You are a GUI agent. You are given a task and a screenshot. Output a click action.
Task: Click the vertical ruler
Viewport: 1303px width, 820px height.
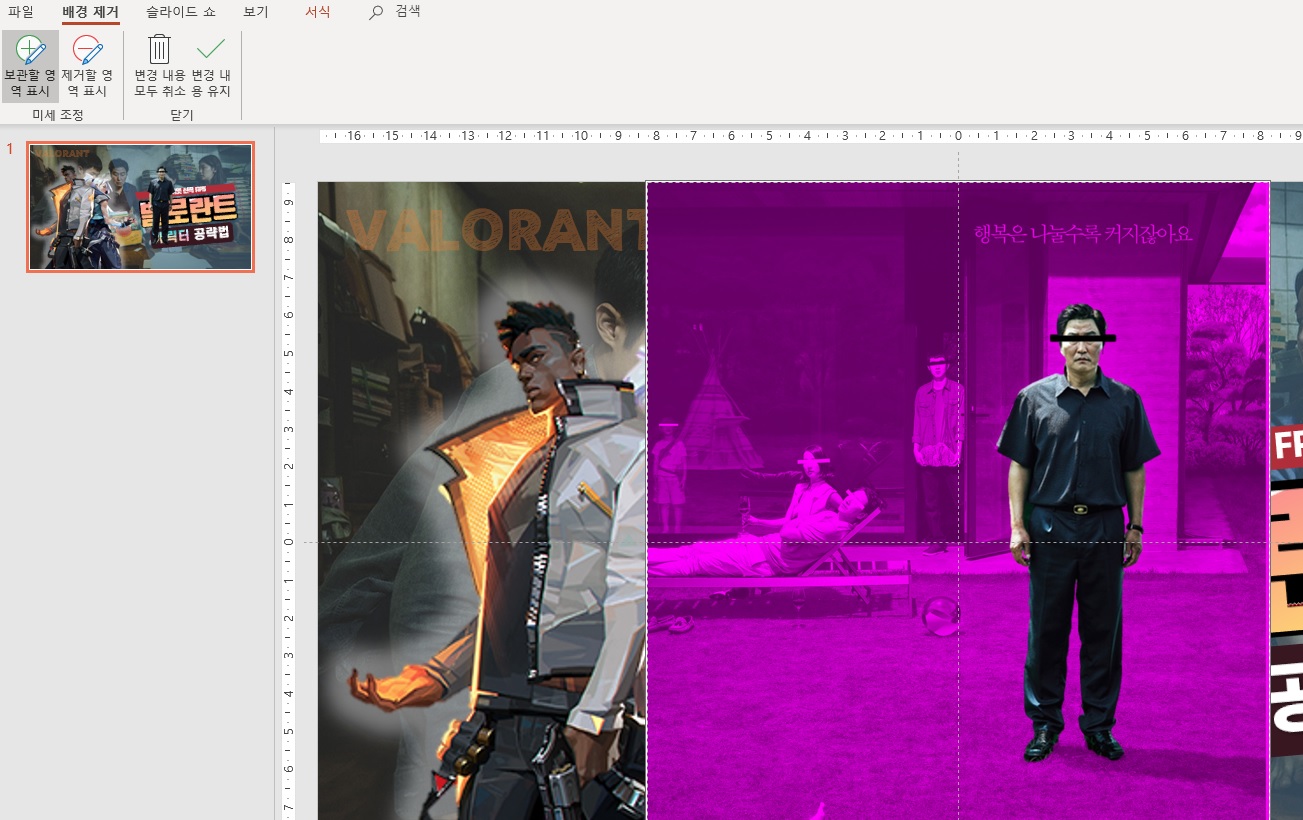[x=288, y=500]
